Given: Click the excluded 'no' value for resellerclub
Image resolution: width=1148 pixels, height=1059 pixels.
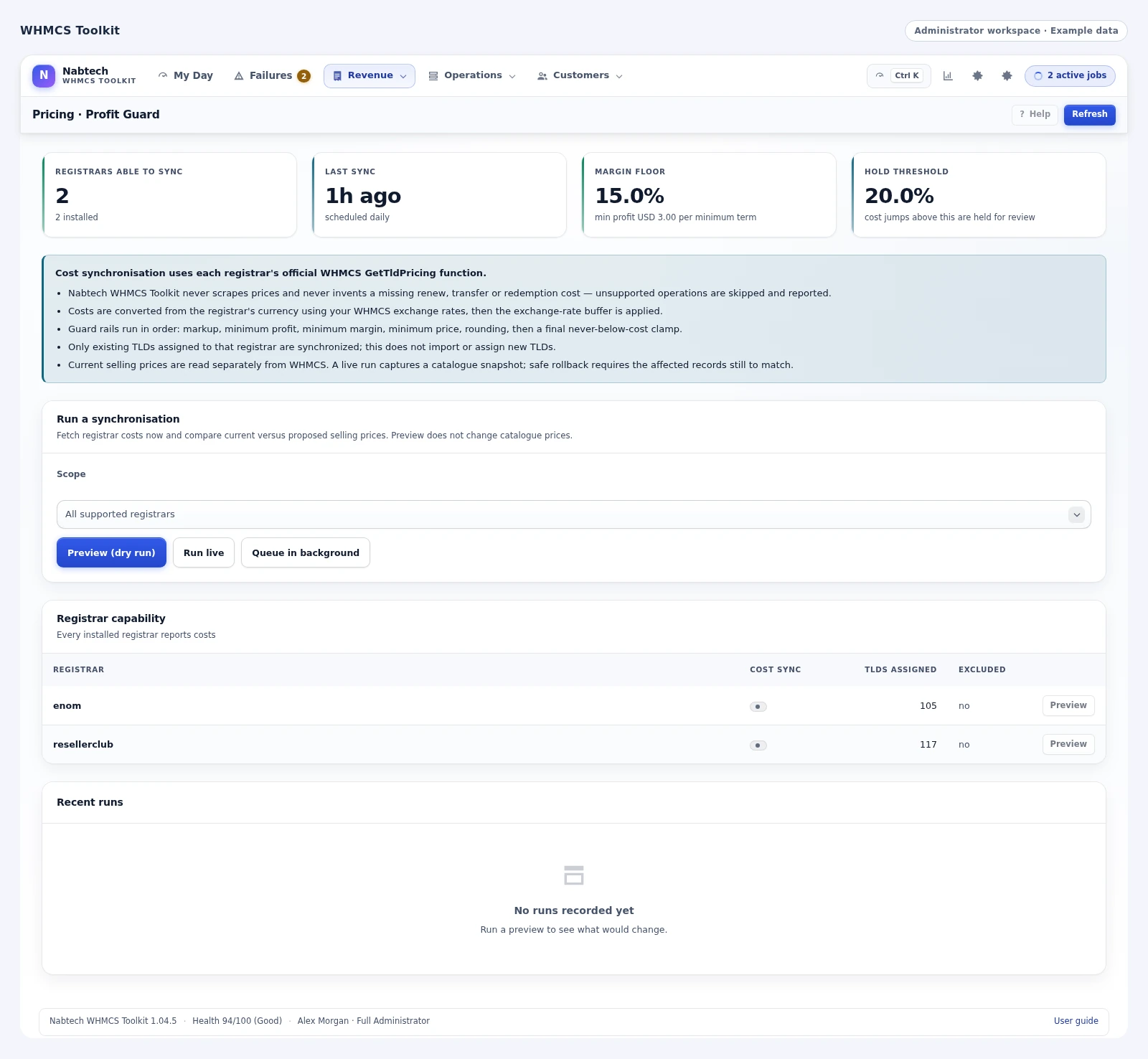Looking at the screenshot, I should point(964,745).
